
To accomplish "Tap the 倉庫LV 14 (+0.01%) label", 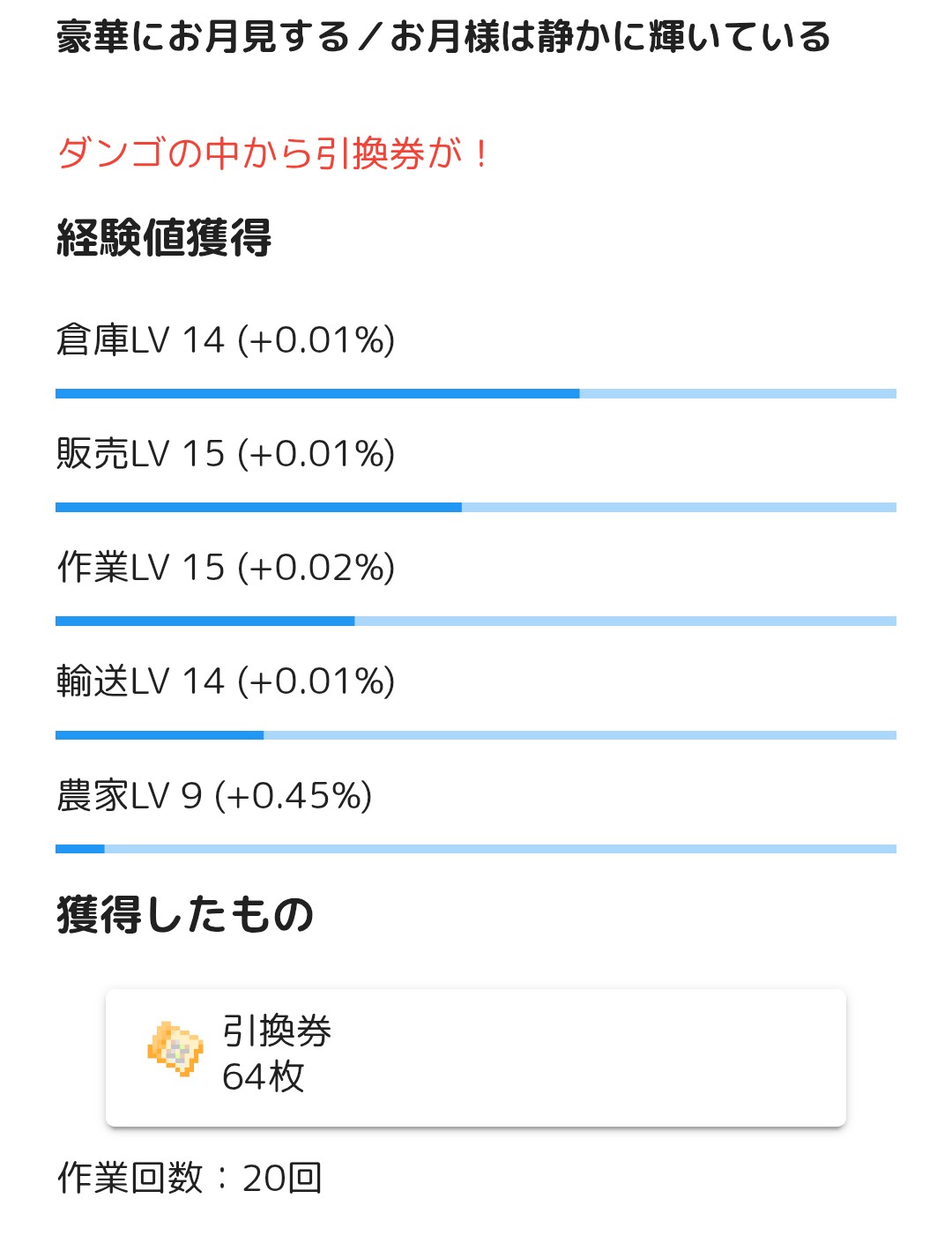I will (226, 340).
